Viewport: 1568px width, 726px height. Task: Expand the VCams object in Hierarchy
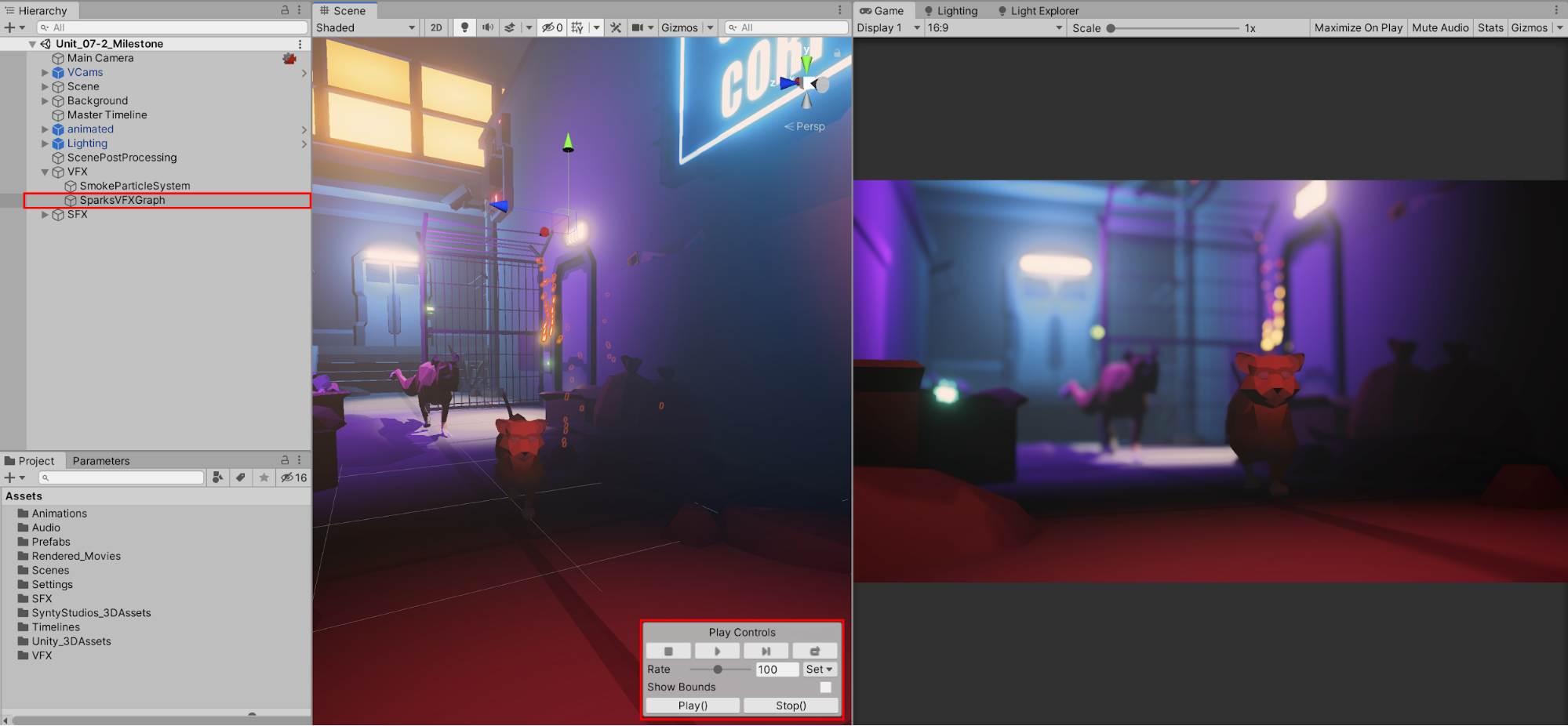pyautogui.click(x=45, y=73)
